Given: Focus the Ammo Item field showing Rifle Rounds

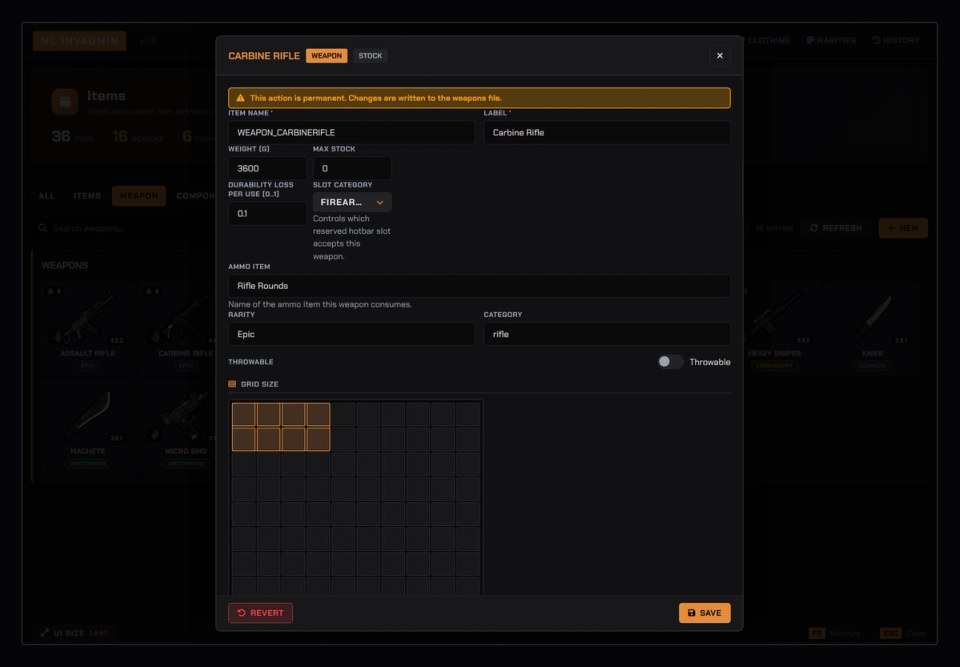Looking at the screenshot, I should point(479,286).
